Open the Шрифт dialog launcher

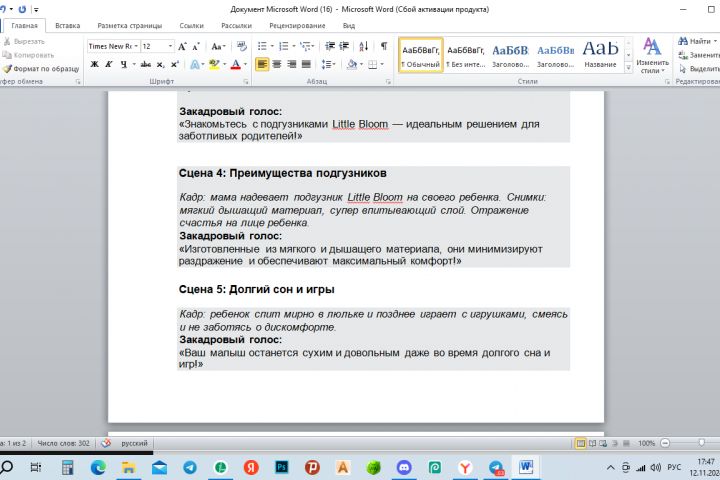coord(246,82)
